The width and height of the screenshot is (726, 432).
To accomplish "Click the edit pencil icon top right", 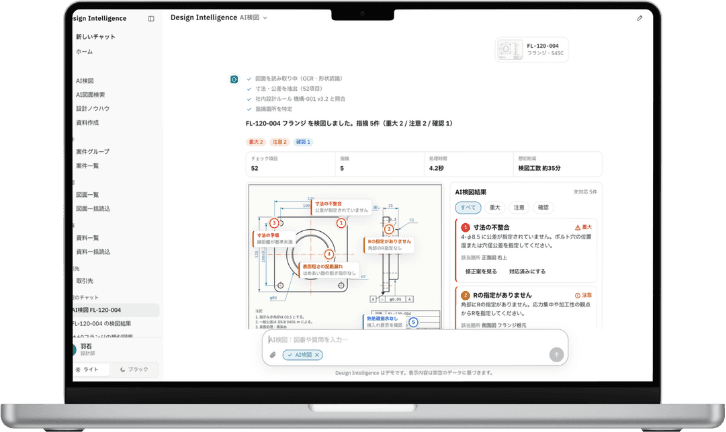I will tap(639, 18).
